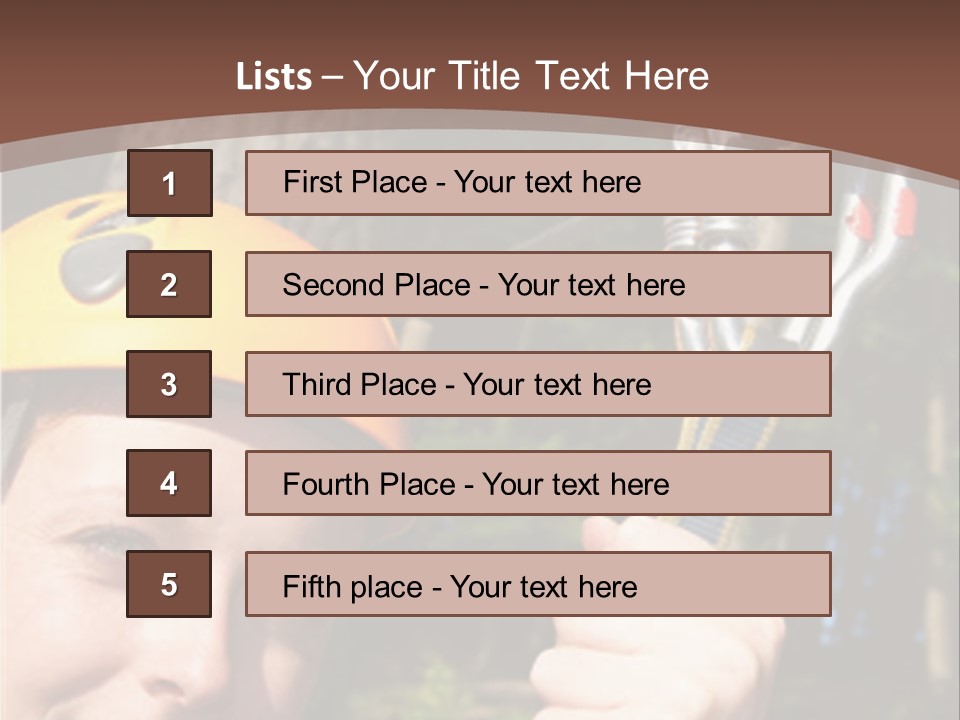
Task: Click the bold word Lists in title
Action: (x=274, y=76)
